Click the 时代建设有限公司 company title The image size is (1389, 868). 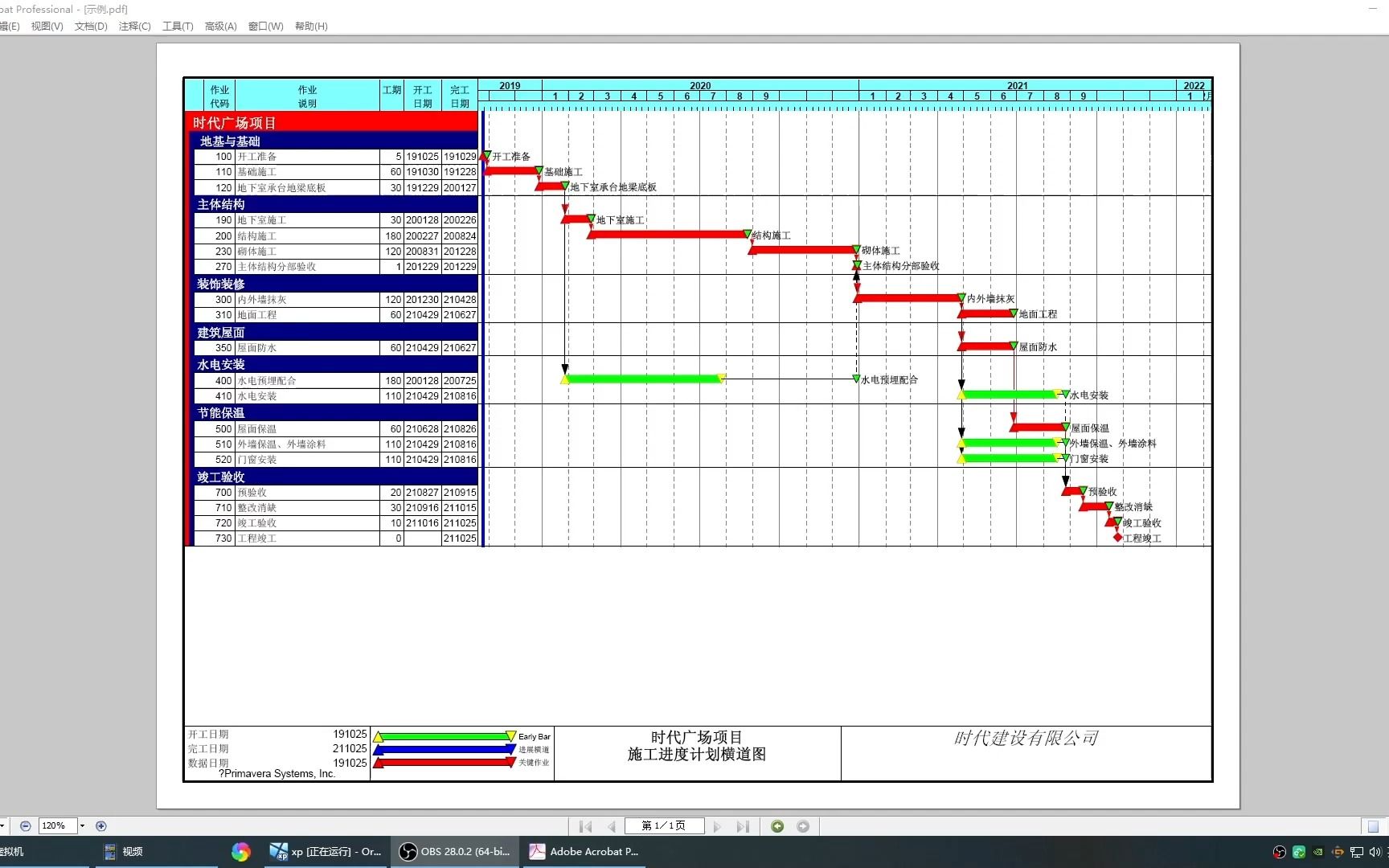(1026, 738)
